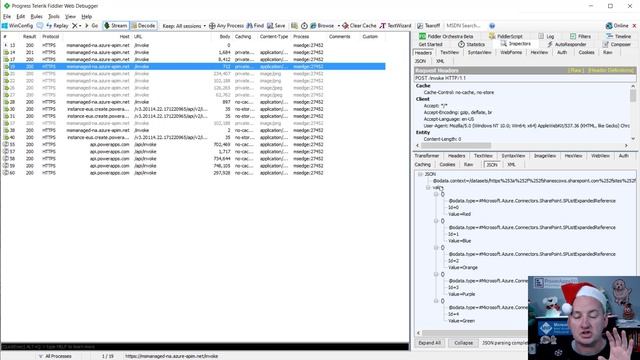Select the request WebForms inspector tab
Screen dimensions: 640x360
point(511,52)
